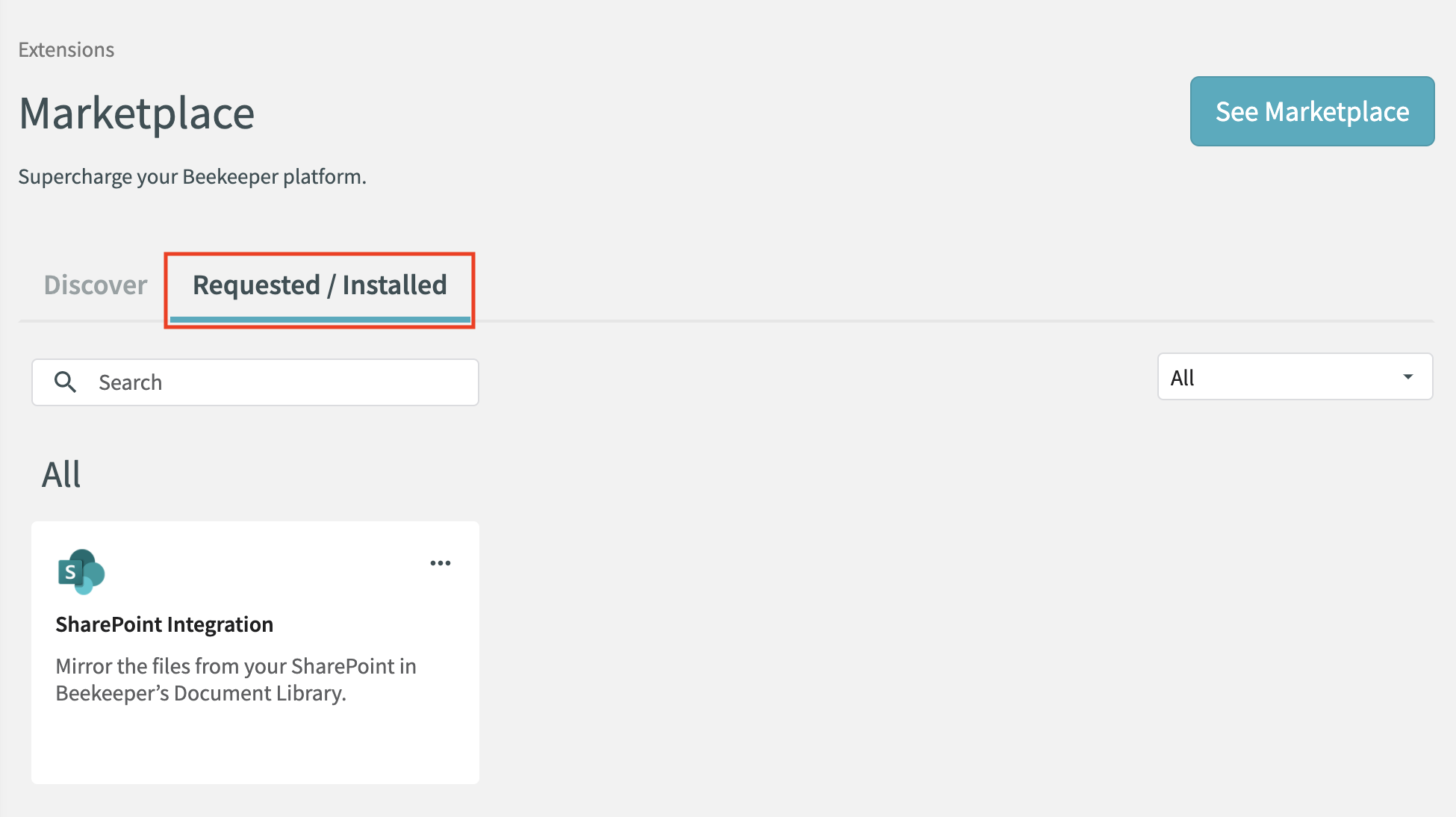
Task: Click the SharePoint logo icon
Action: point(82,572)
